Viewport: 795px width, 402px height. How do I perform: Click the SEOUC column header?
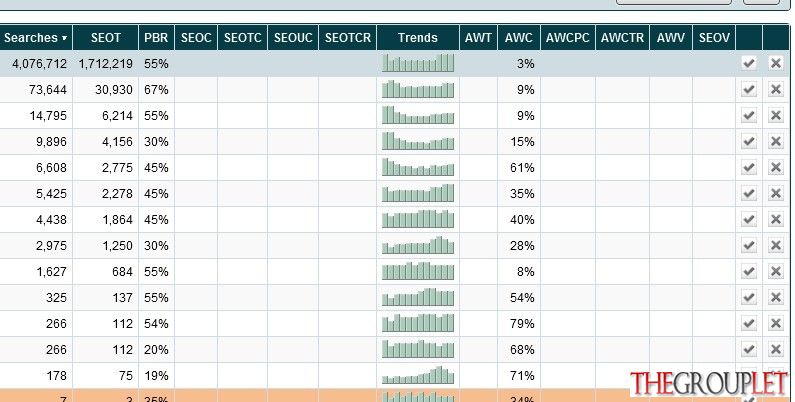point(293,38)
